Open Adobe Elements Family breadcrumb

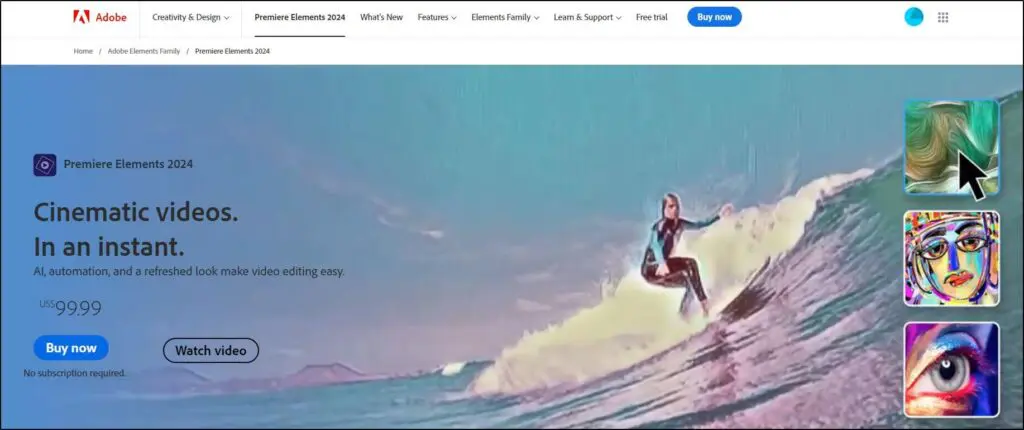[x=144, y=51]
